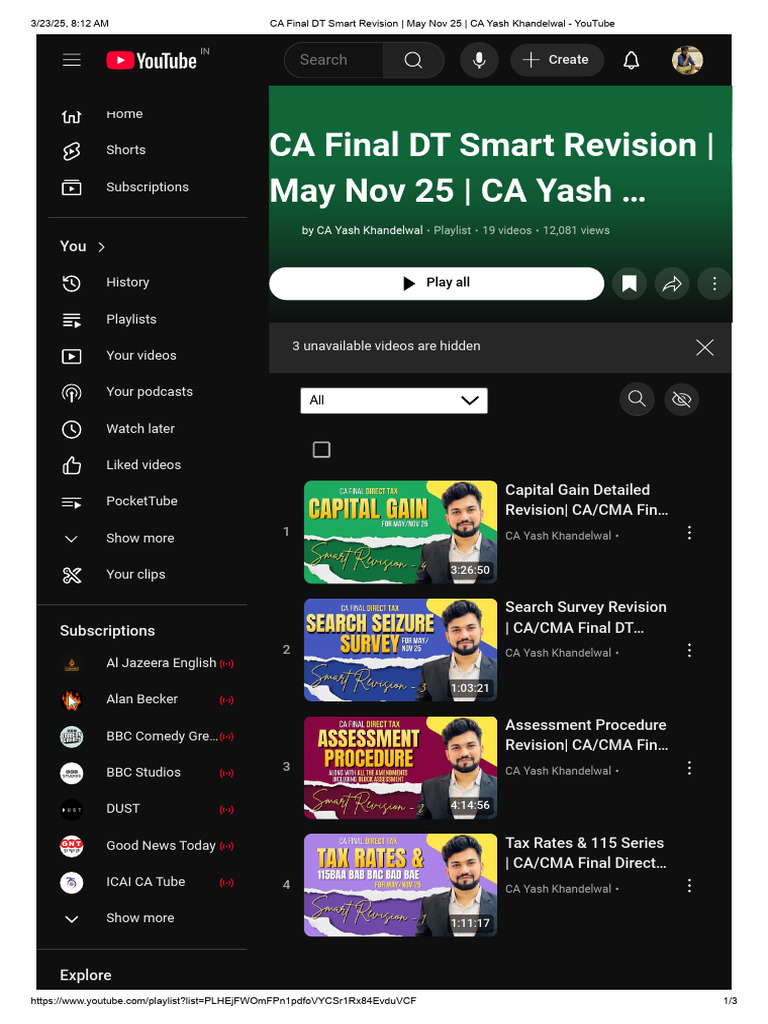The height and width of the screenshot is (1024, 768).
Task: Click Good News Today channel avatar
Action: (x=72, y=846)
